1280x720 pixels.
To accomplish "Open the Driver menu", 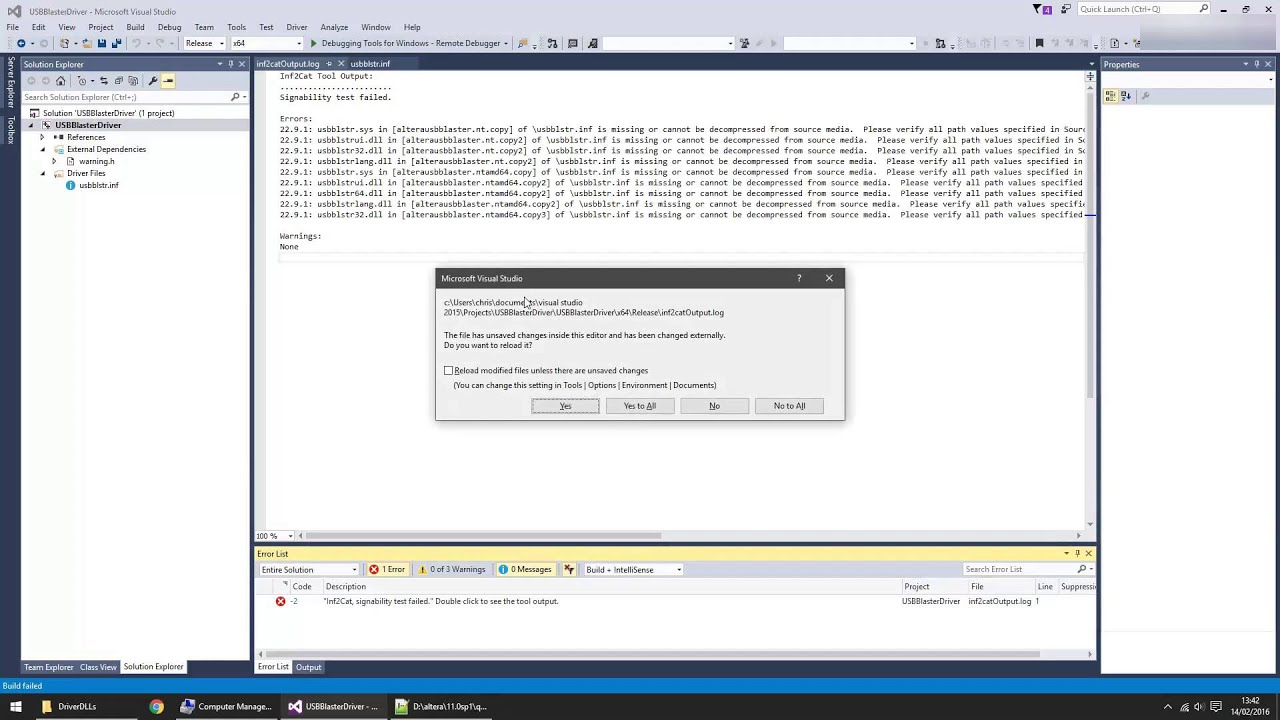I will click(297, 27).
